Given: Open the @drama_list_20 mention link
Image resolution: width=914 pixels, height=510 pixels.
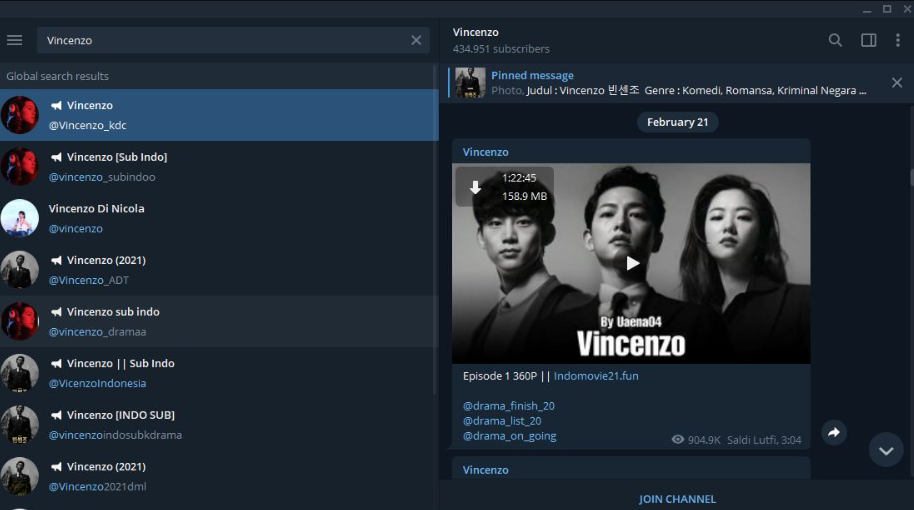Looking at the screenshot, I should tap(502, 421).
